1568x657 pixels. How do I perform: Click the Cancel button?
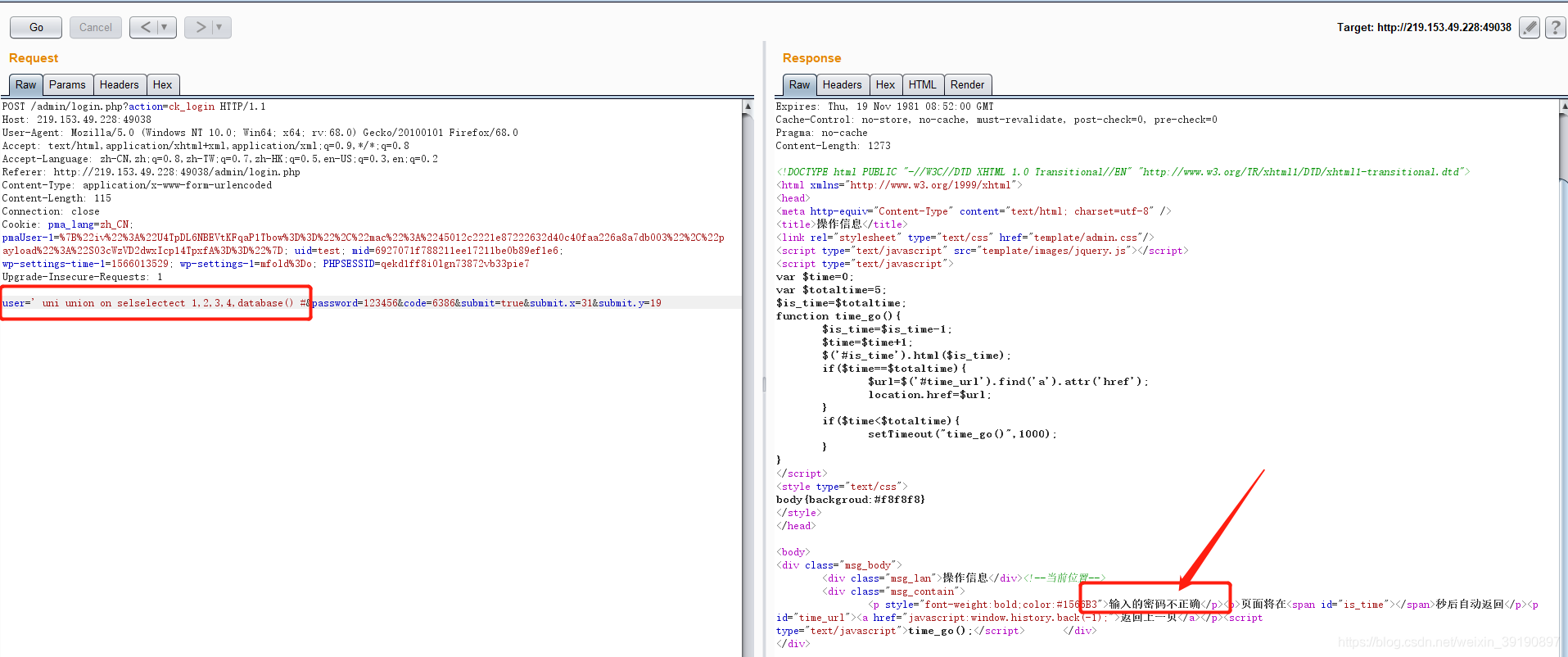[x=96, y=27]
